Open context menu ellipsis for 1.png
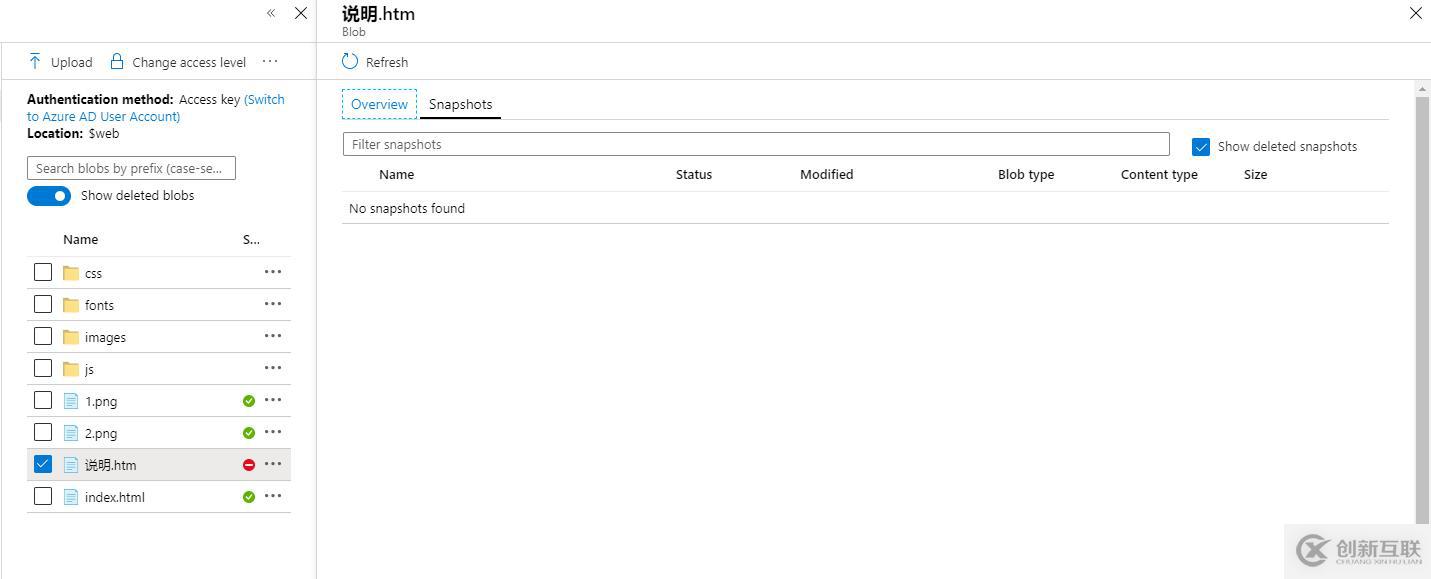Image resolution: width=1431 pixels, height=579 pixels. click(273, 400)
